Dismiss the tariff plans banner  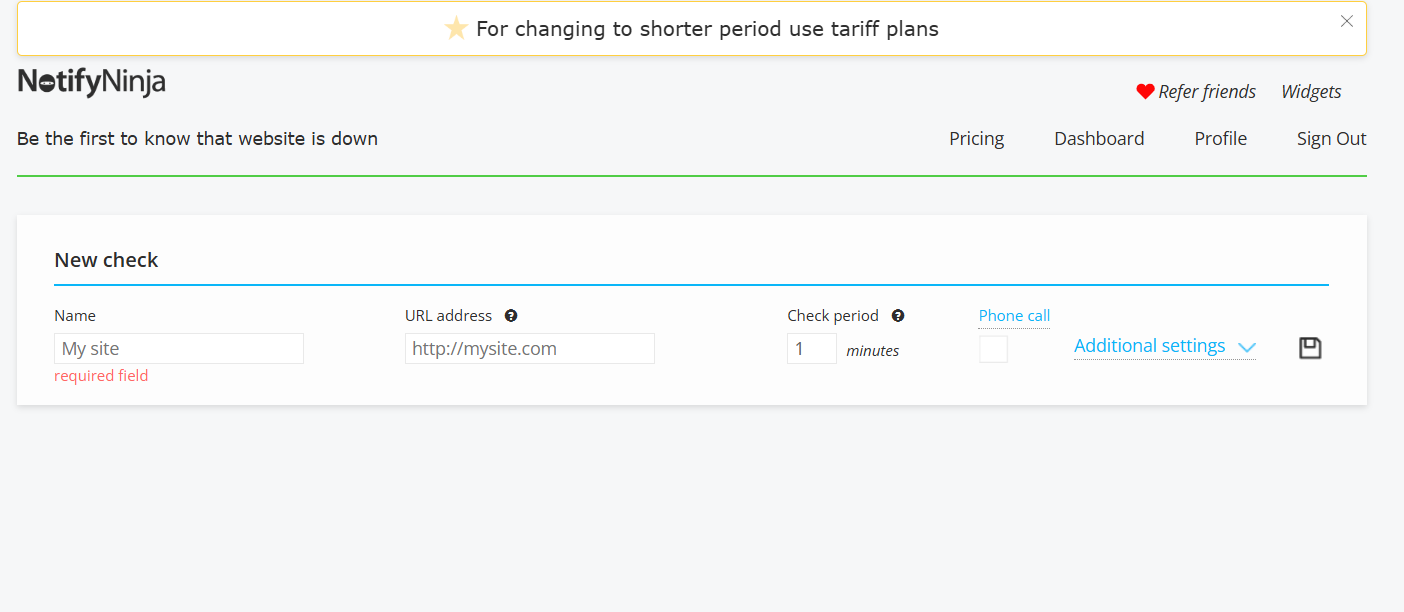1347,21
